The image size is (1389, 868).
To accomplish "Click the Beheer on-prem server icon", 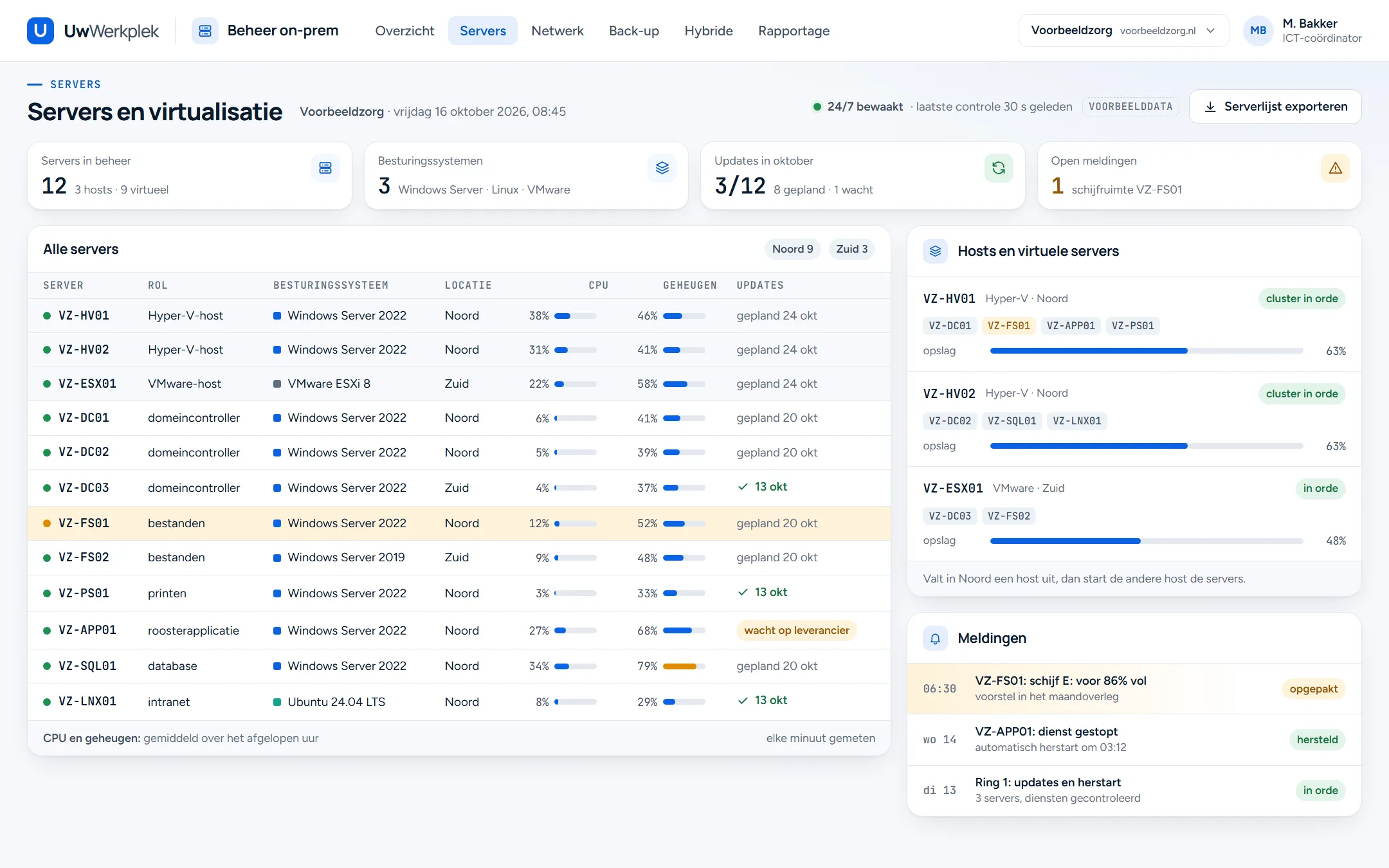I will click(205, 30).
